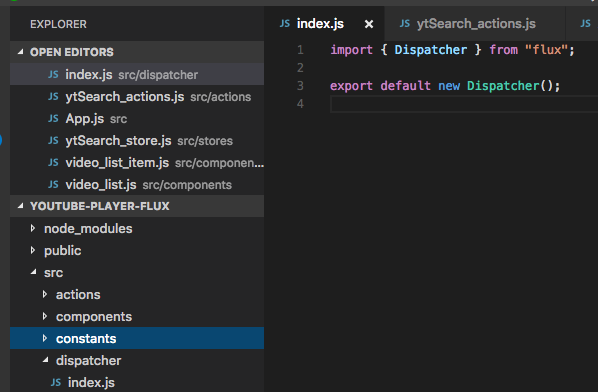This screenshot has height=392, width=598.
Task: Expand the node_modules folder arrow
Action: [x=33, y=228]
